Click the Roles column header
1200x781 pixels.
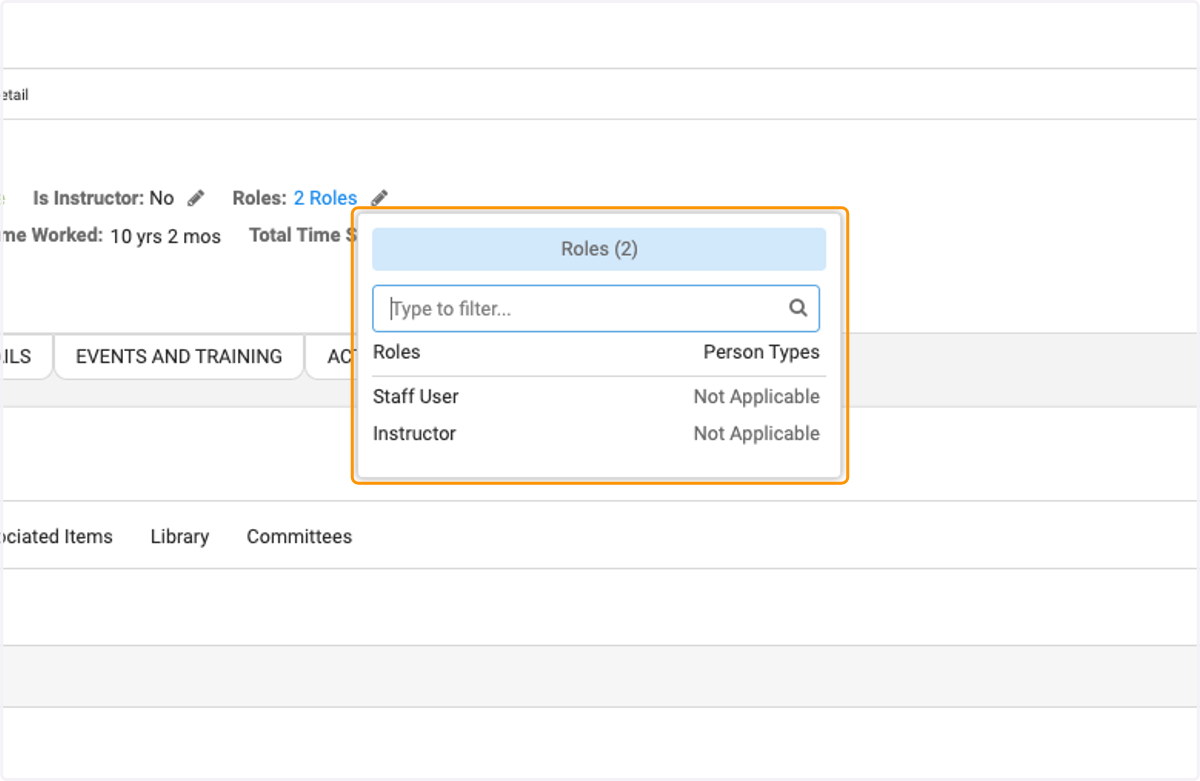click(397, 352)
